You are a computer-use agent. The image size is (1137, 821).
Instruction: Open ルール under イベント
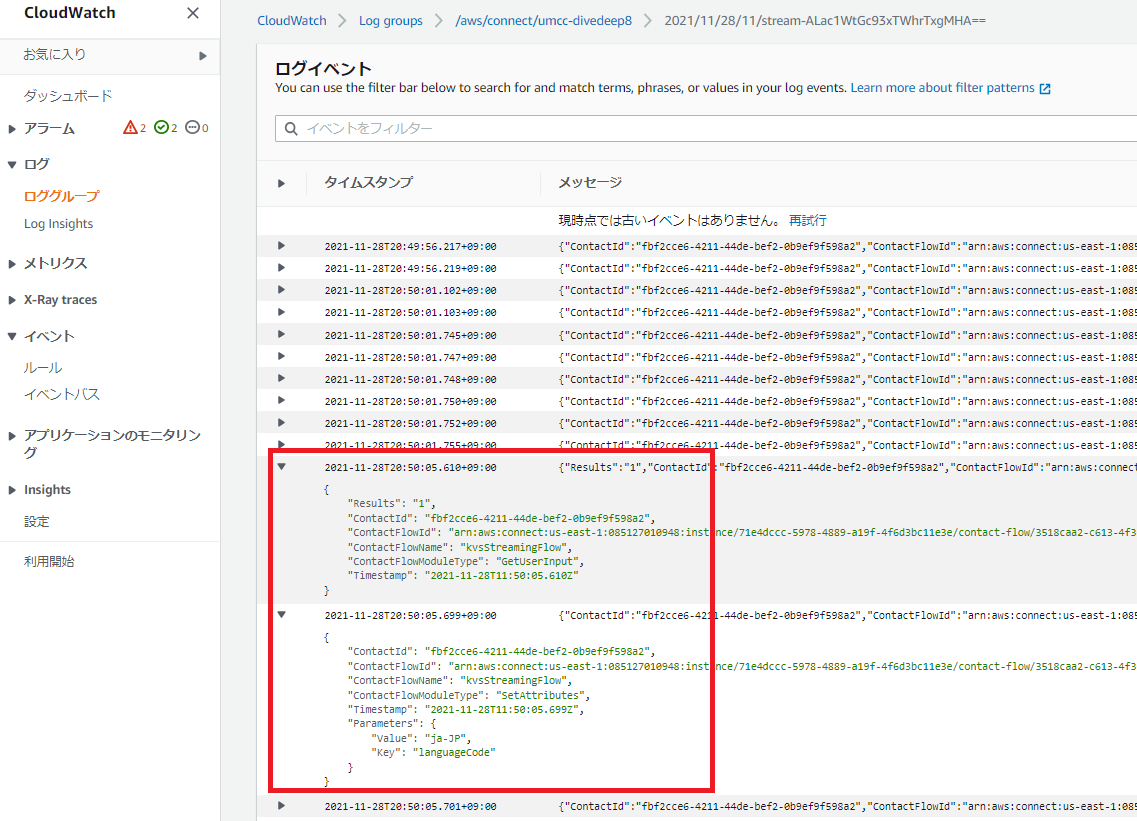tap(43, 368)
